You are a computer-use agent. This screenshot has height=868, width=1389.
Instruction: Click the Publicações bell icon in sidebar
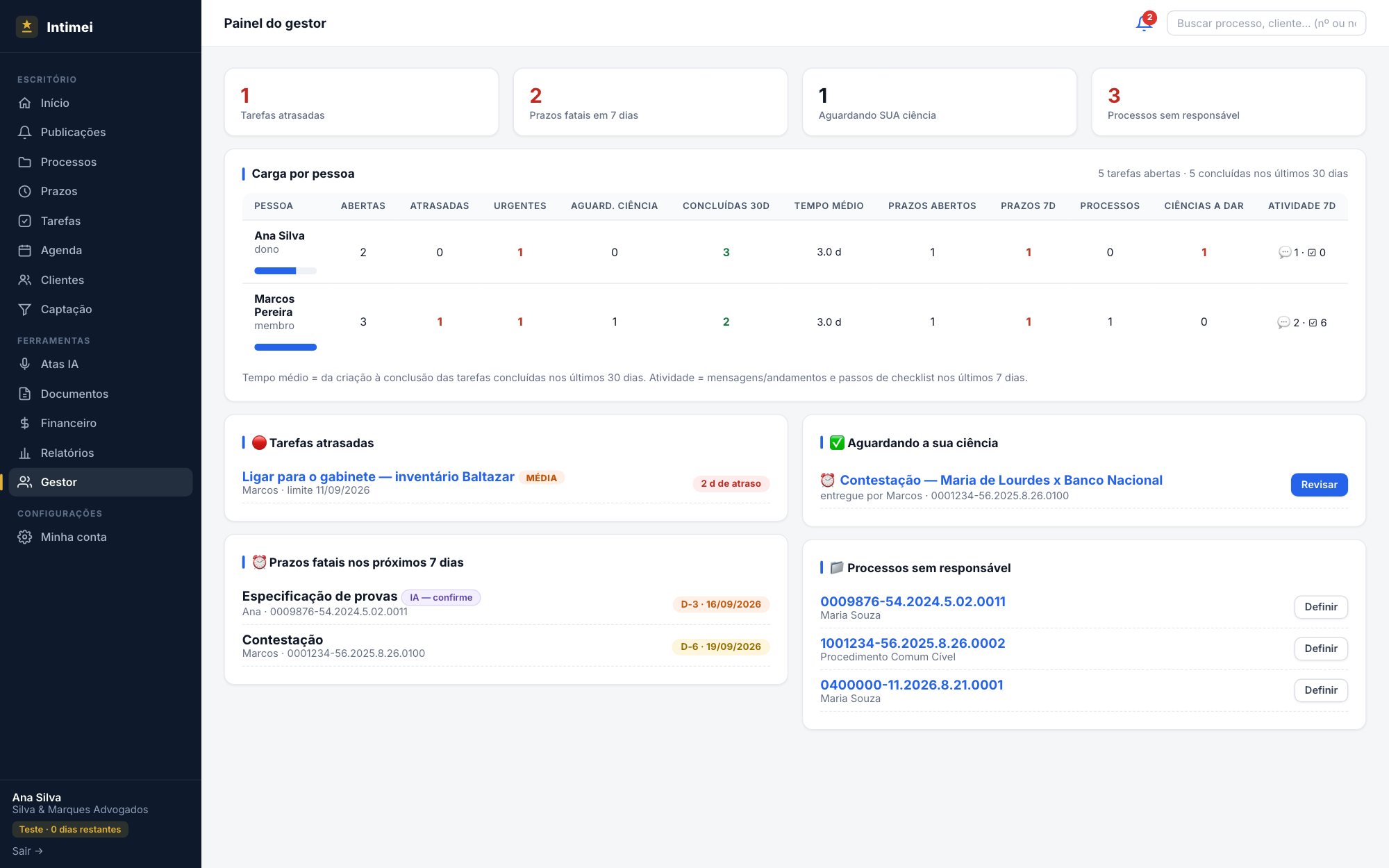click(25, 132)
